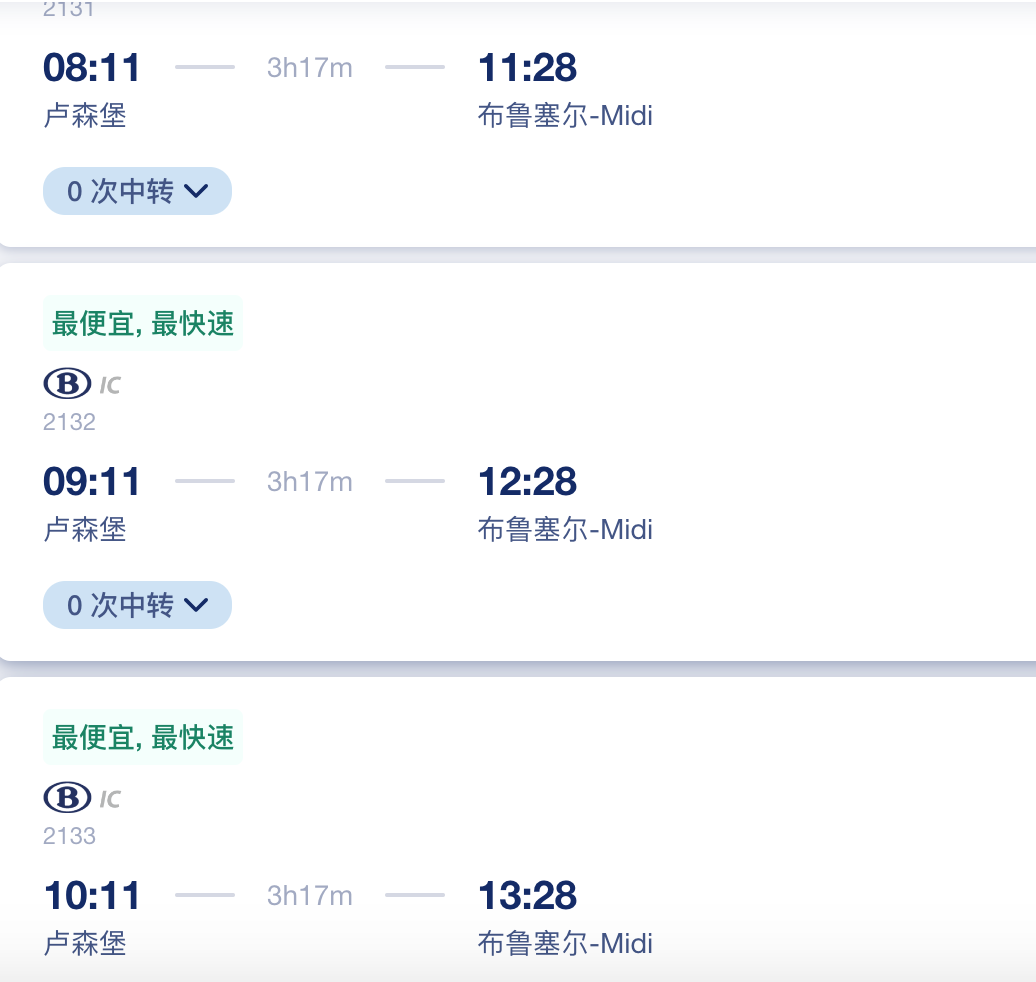The height and width of the screenshot is (982, 1036).
Task: Click 布鲁塞尔-Midi under 12:28 arrival
Action: click(x=565, y=529)
